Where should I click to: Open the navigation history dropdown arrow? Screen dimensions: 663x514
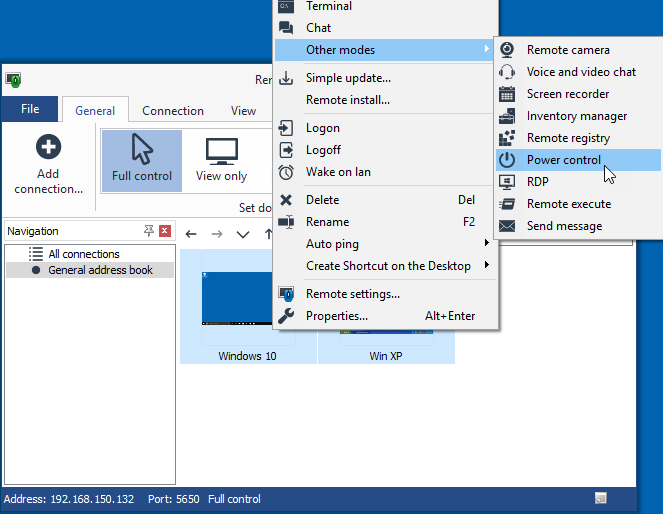click(243, 234)
